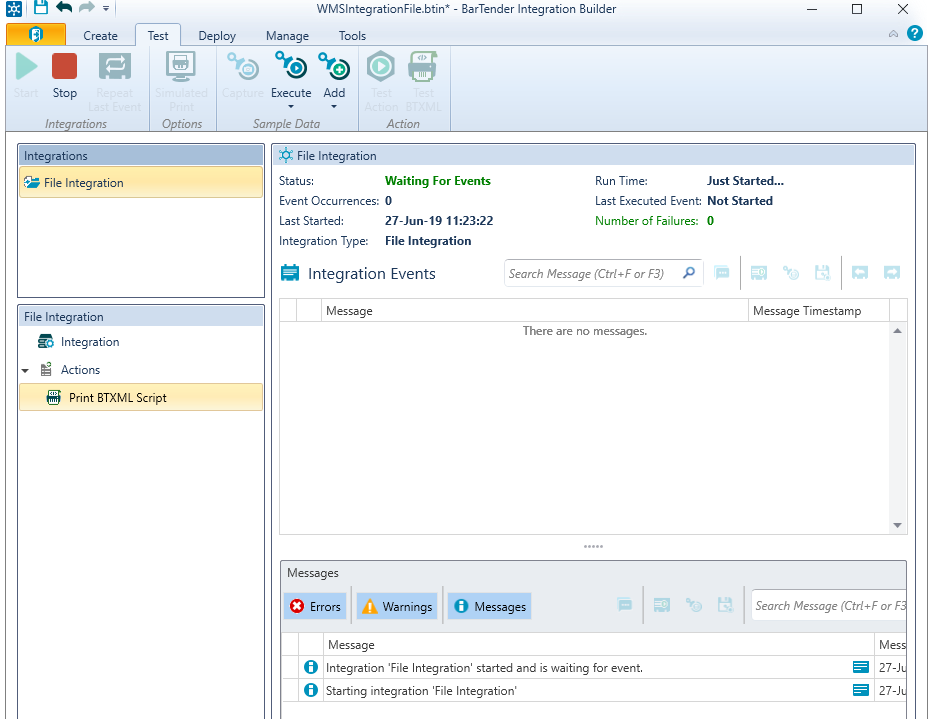Viewport: 929px width, 719px height.
Task: Click the left arrow icon in Integration Events toolbar
Action: tap(860, 273)
